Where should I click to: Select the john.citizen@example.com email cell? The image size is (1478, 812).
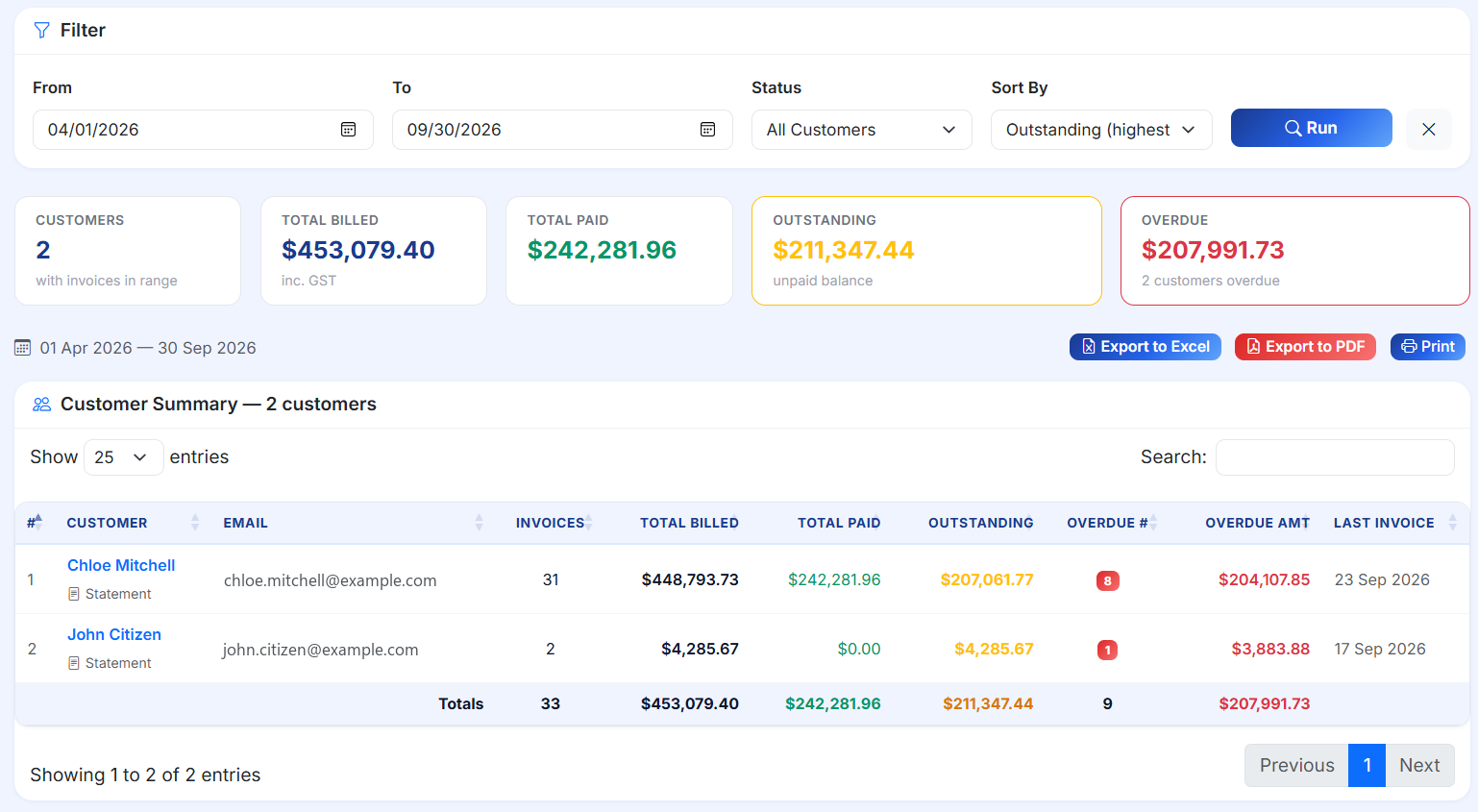pos(321,650)
